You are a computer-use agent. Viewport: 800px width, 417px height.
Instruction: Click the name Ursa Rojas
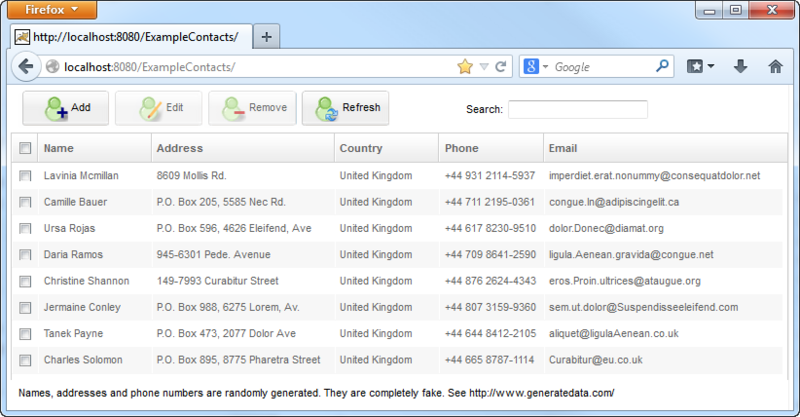pos(69,228)
